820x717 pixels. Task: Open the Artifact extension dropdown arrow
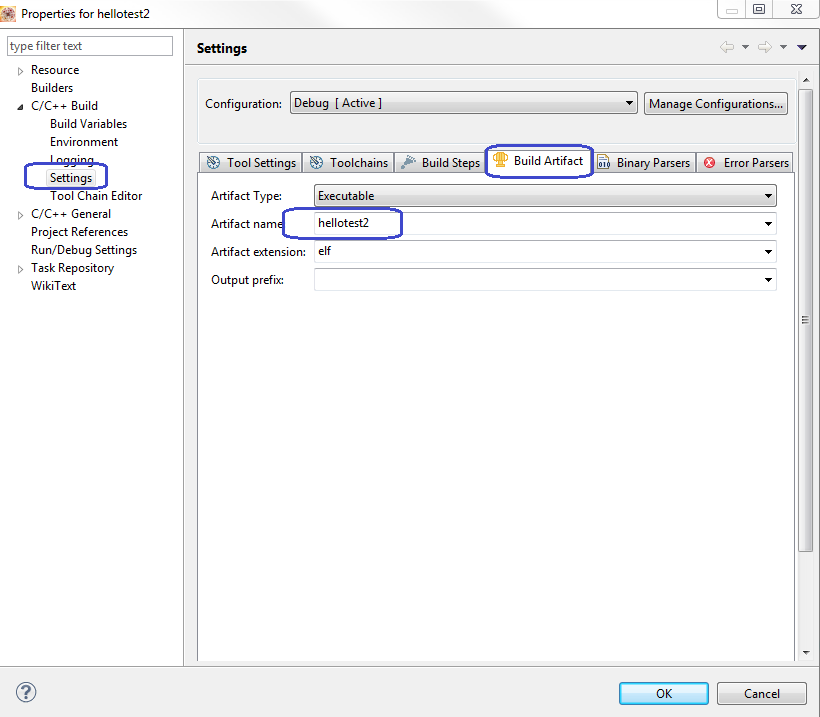pos(768,252)
